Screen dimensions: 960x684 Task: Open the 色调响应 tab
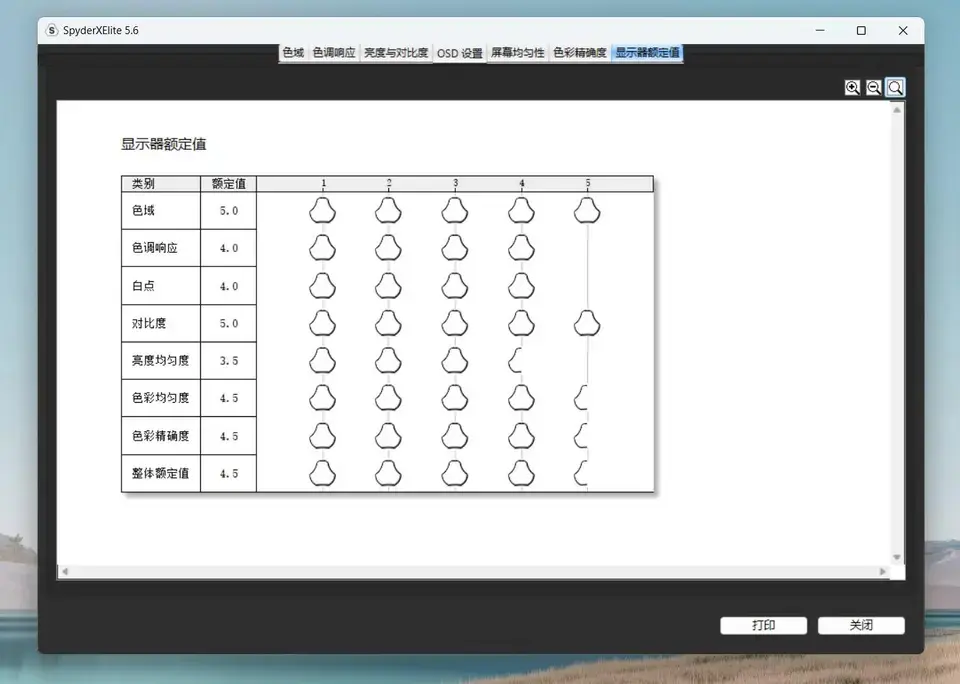tap(334, 53)
